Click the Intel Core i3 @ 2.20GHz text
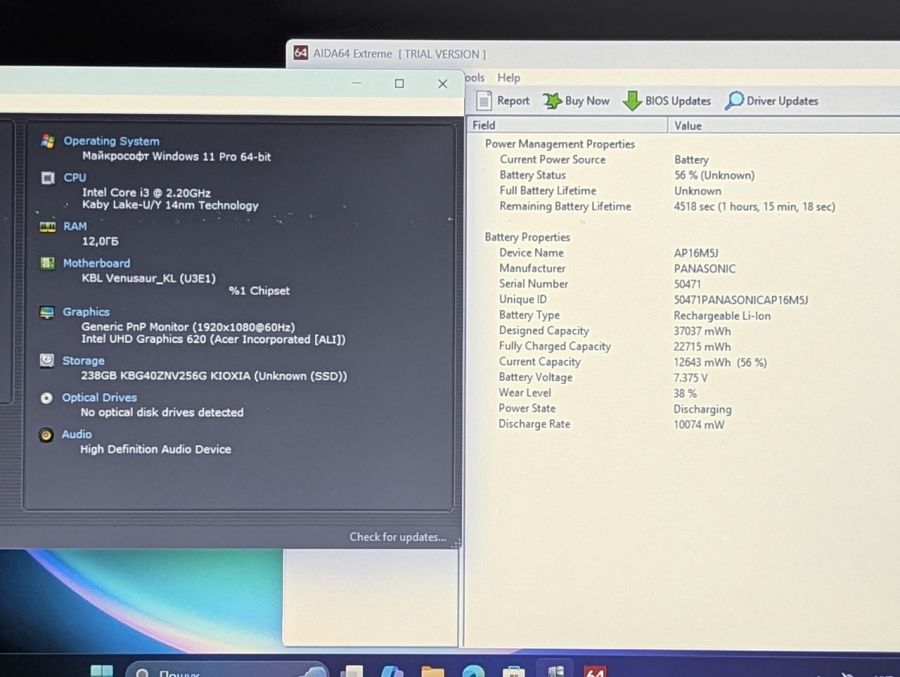The image size is (900, 677). click(x=146, y=193)
